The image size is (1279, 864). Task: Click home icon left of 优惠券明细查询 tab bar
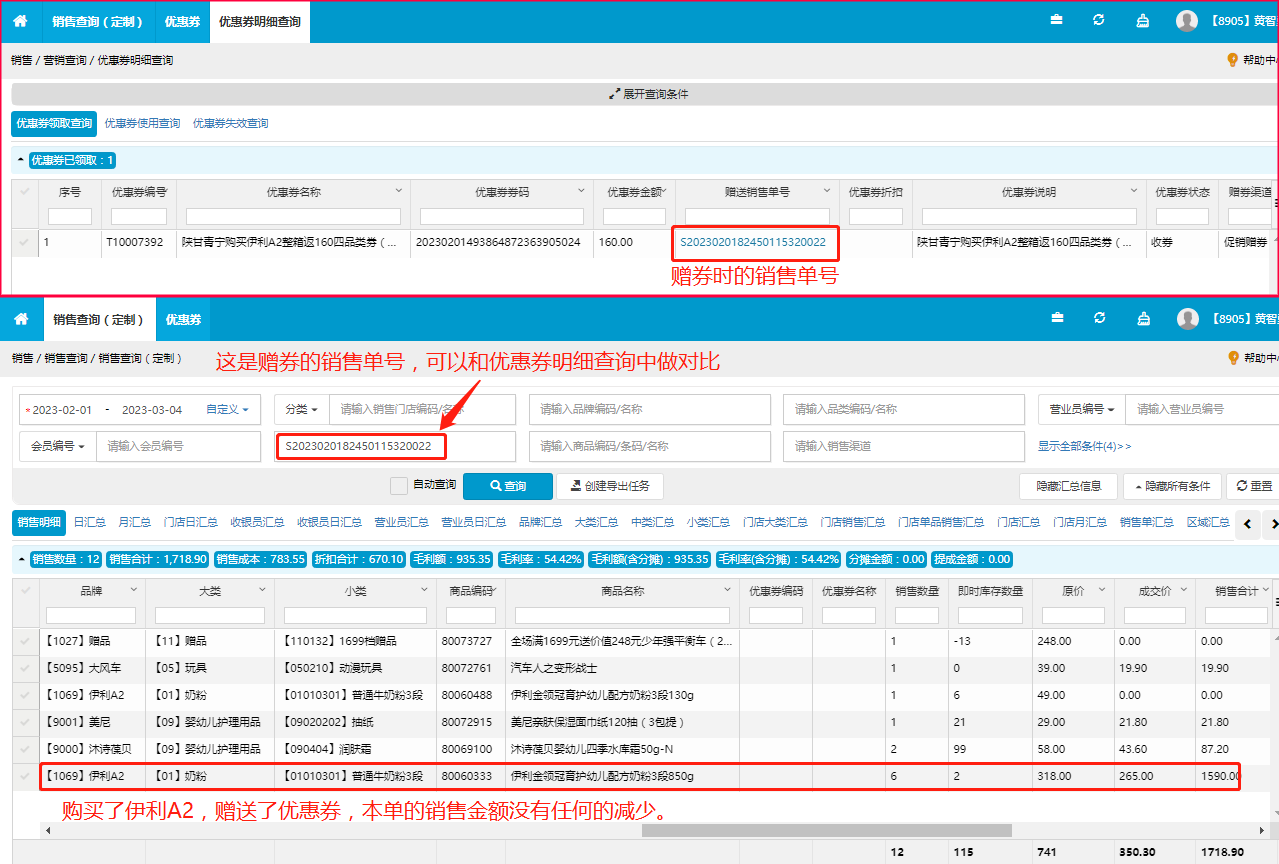tap(20, 21)
